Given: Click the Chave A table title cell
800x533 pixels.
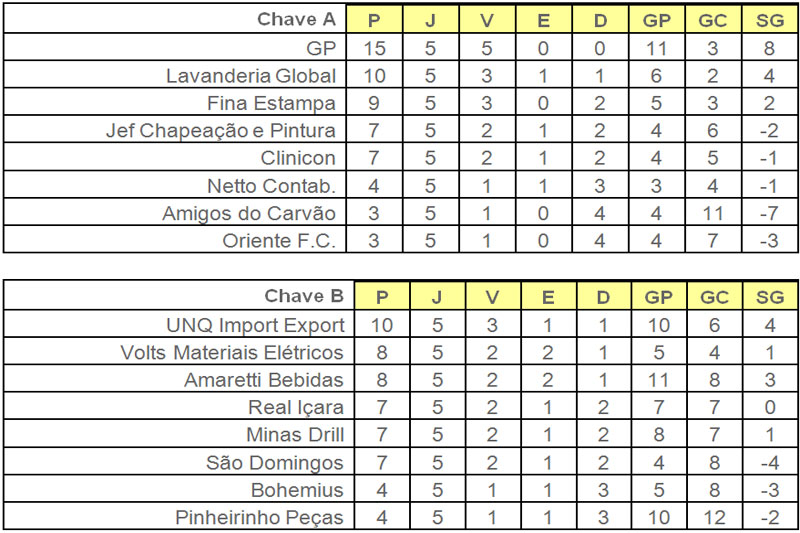Looking at the screenshot, I should point(300,19).
